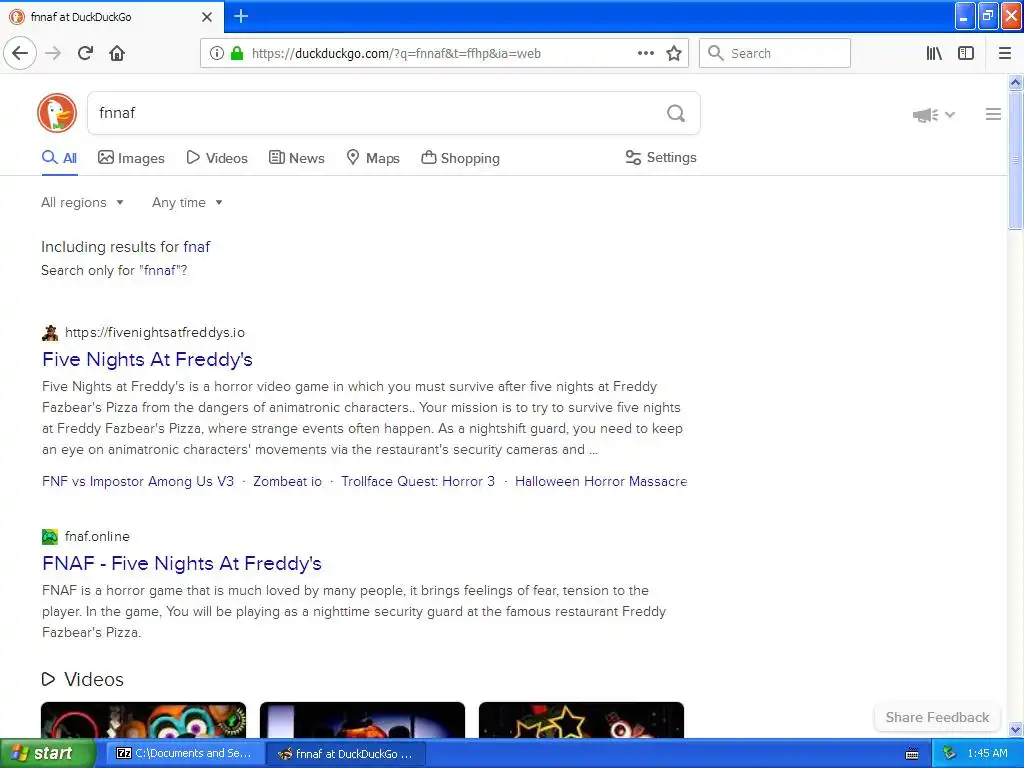
Task: Switch to the Images tab
Action: pos(131,158)
